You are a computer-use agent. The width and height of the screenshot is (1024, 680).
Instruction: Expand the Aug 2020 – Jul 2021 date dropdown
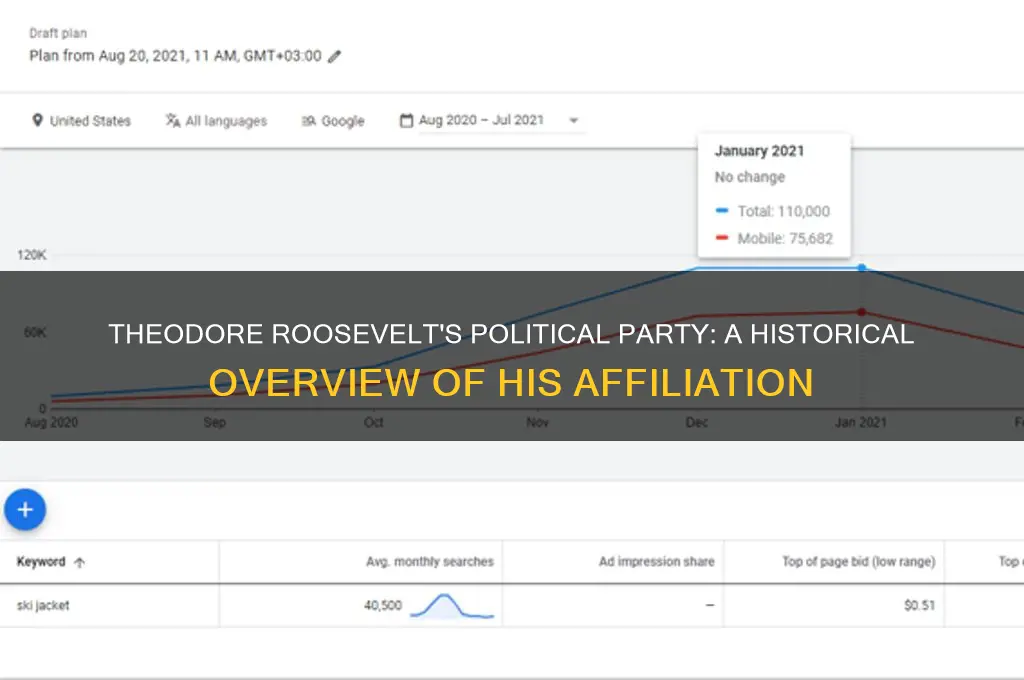(573, 120)
